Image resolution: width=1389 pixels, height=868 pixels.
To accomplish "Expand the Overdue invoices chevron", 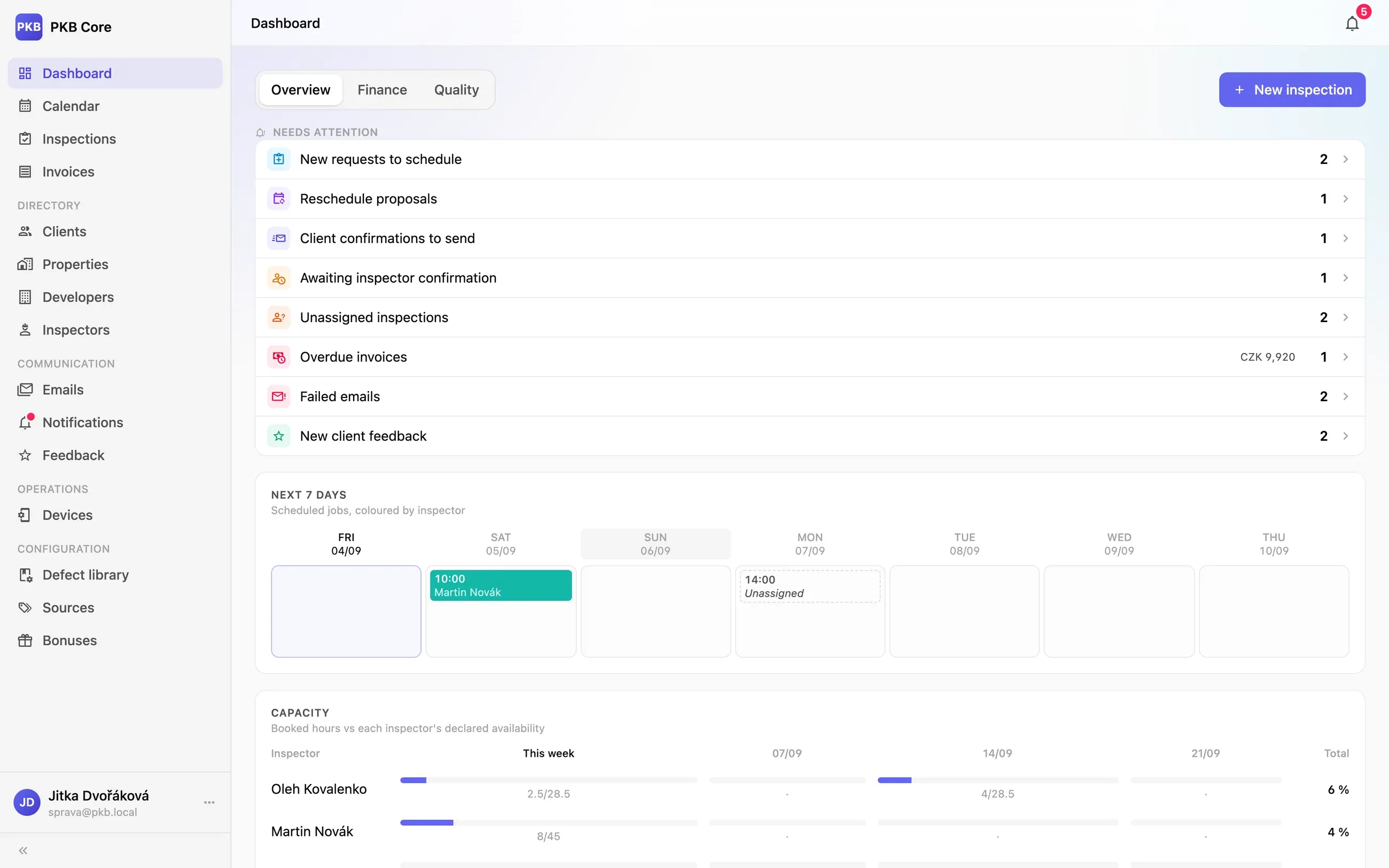I will (x=1345, y=357).
